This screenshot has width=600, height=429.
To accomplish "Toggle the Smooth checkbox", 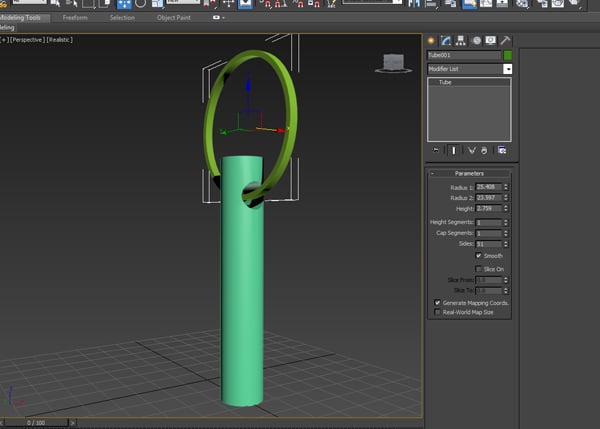I will click(478, 255).
